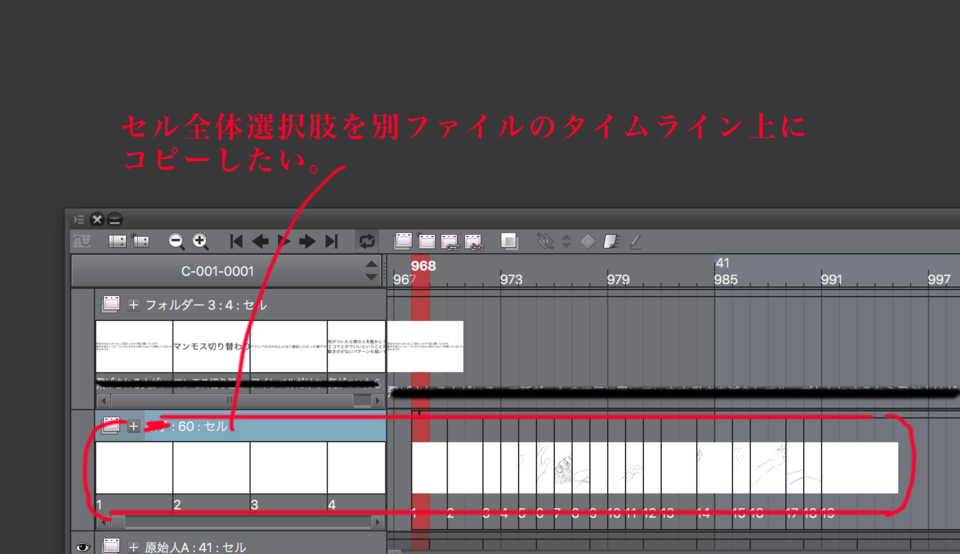
Task: Click the 60 : セル folder icon
Action: [x=111, y=425]
